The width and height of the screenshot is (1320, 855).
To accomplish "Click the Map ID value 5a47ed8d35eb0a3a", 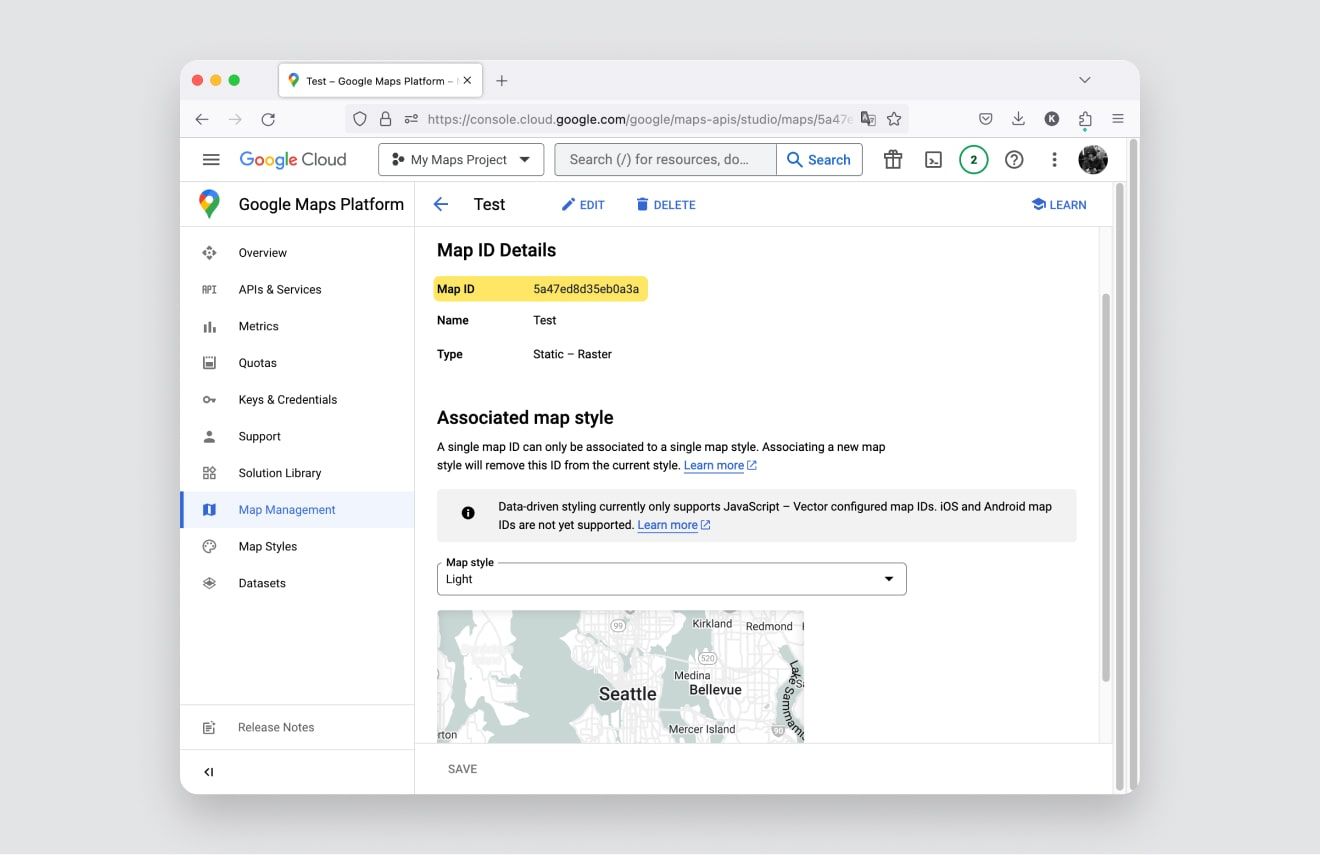I will [x=586, y=289].
